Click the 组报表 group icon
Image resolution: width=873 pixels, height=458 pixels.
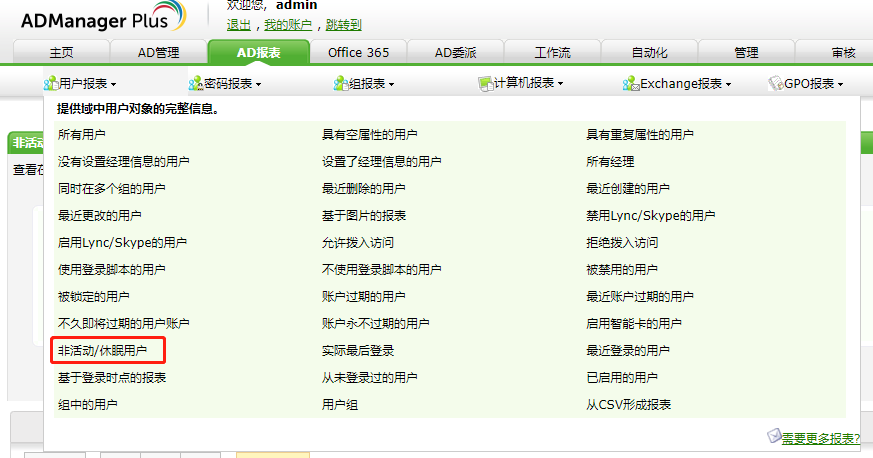pos(340,83)
